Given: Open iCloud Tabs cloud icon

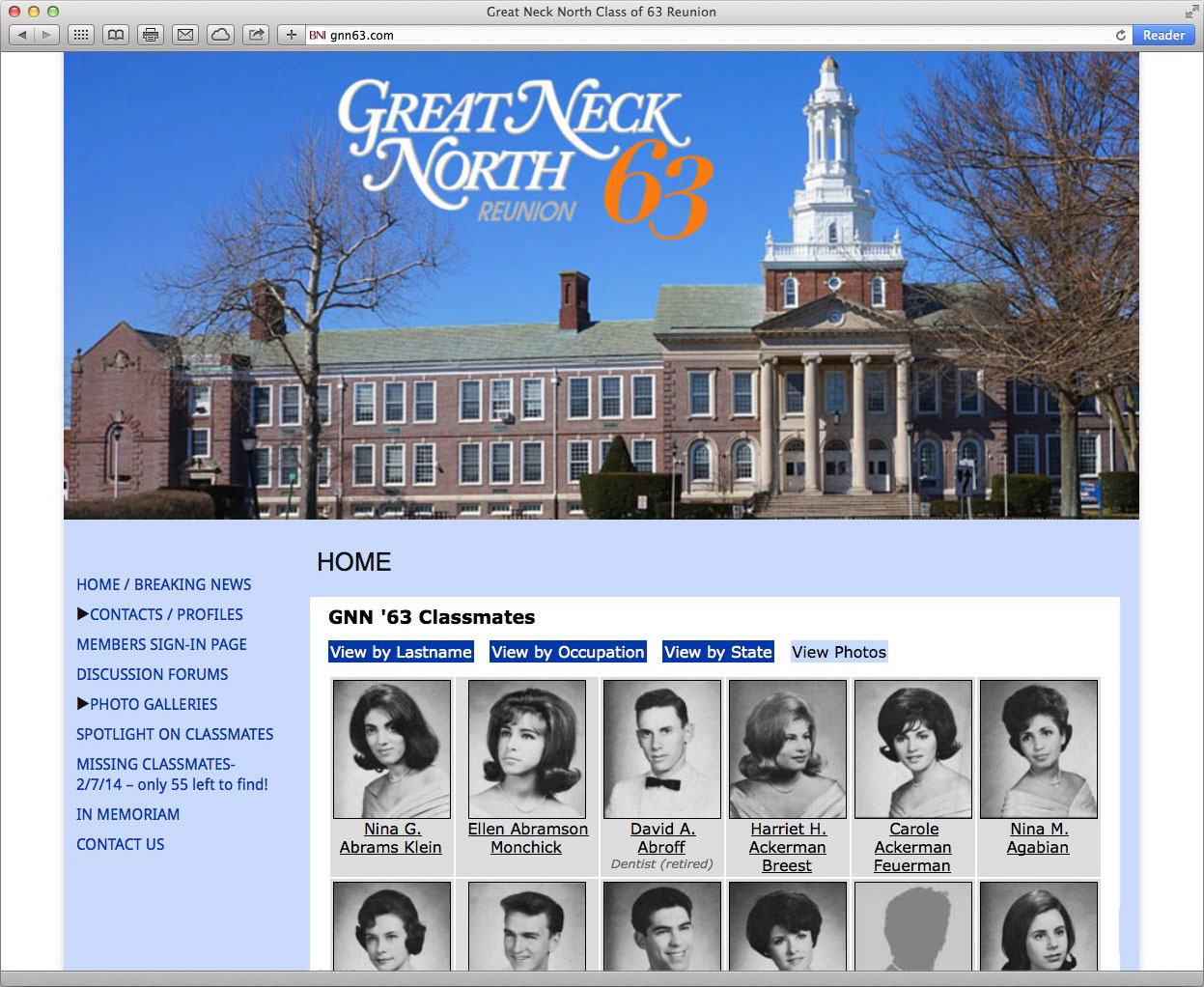Looking at the screenshot, I should [x=221, y=35].
